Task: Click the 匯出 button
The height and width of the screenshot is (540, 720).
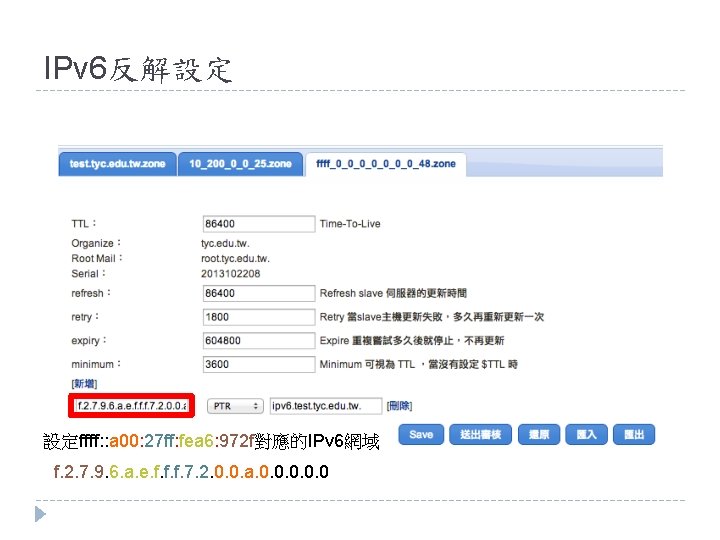Action: click(x=634, y=434)
